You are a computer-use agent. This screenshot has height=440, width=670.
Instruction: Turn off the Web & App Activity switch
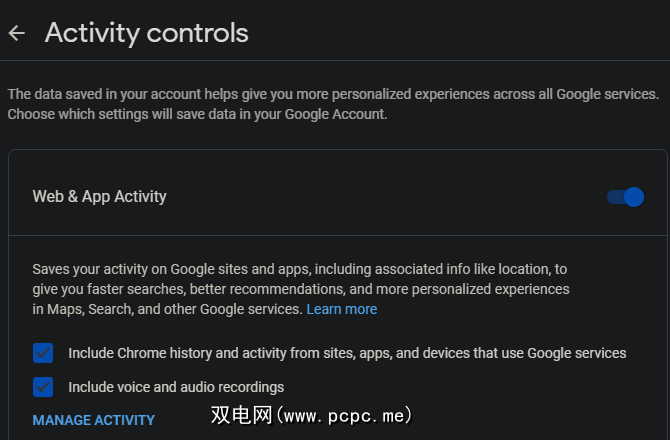(626, 196)
